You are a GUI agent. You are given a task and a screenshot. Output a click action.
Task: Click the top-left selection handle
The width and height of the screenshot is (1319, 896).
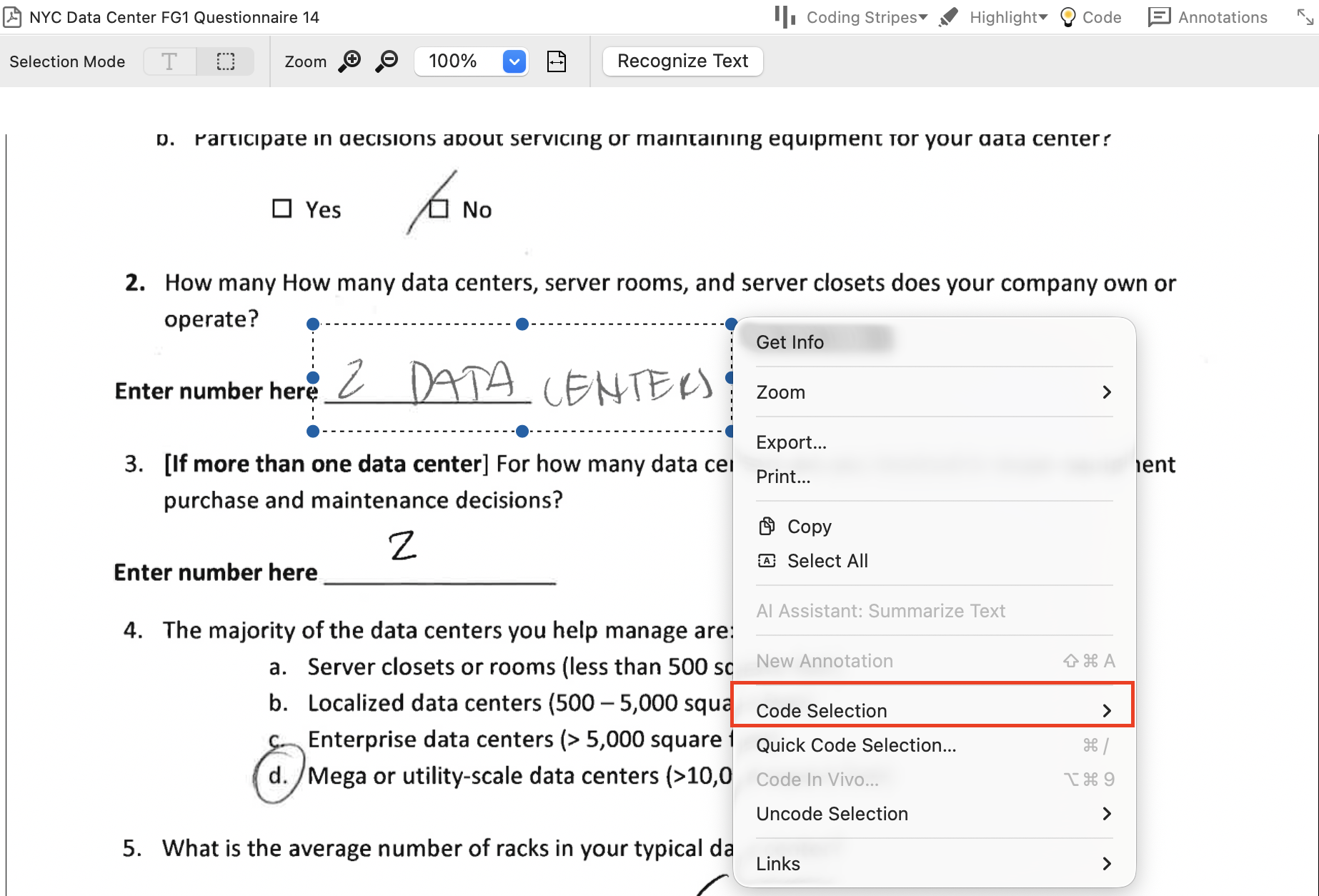tap(313, 324)
